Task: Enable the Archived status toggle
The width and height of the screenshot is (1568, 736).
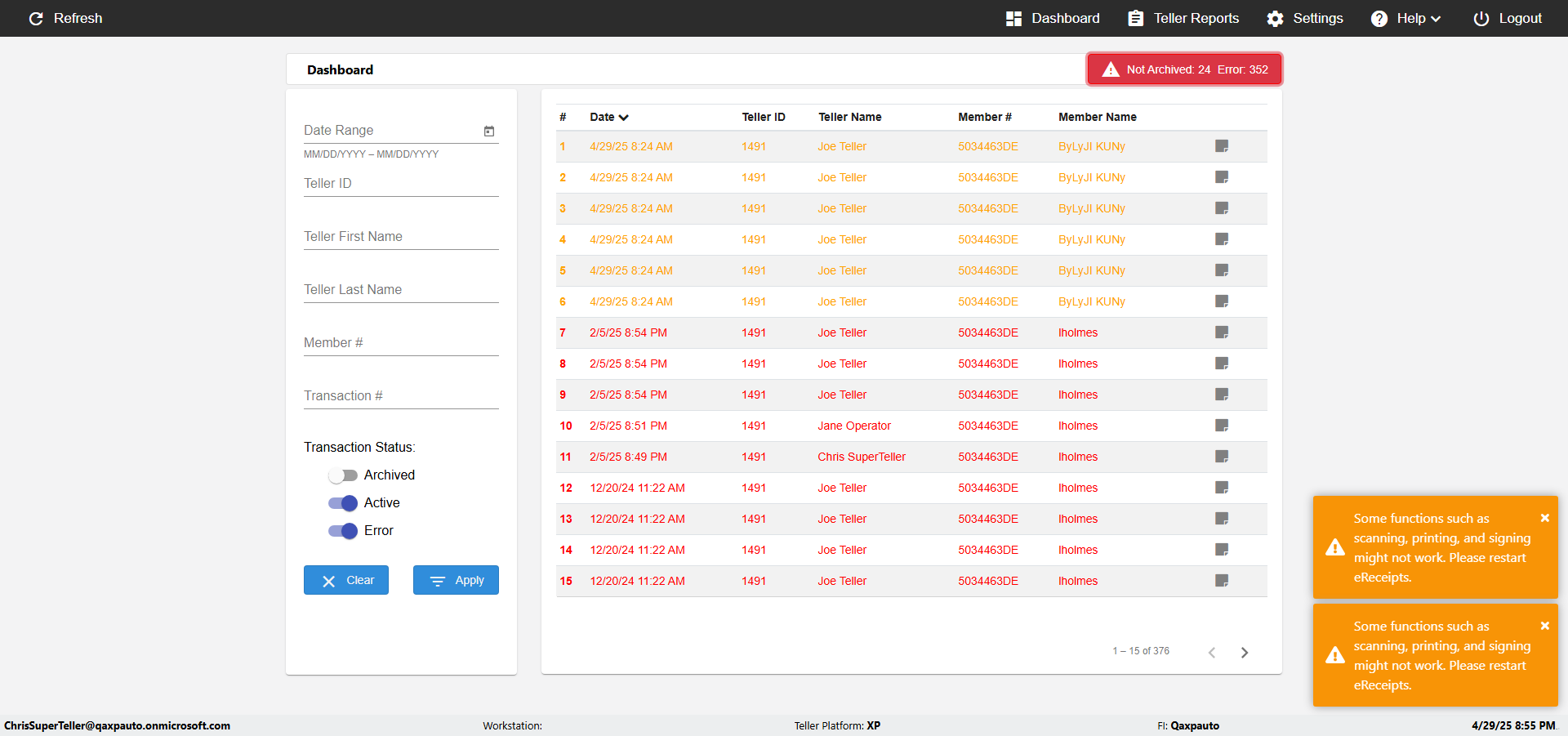Action: 343,475
